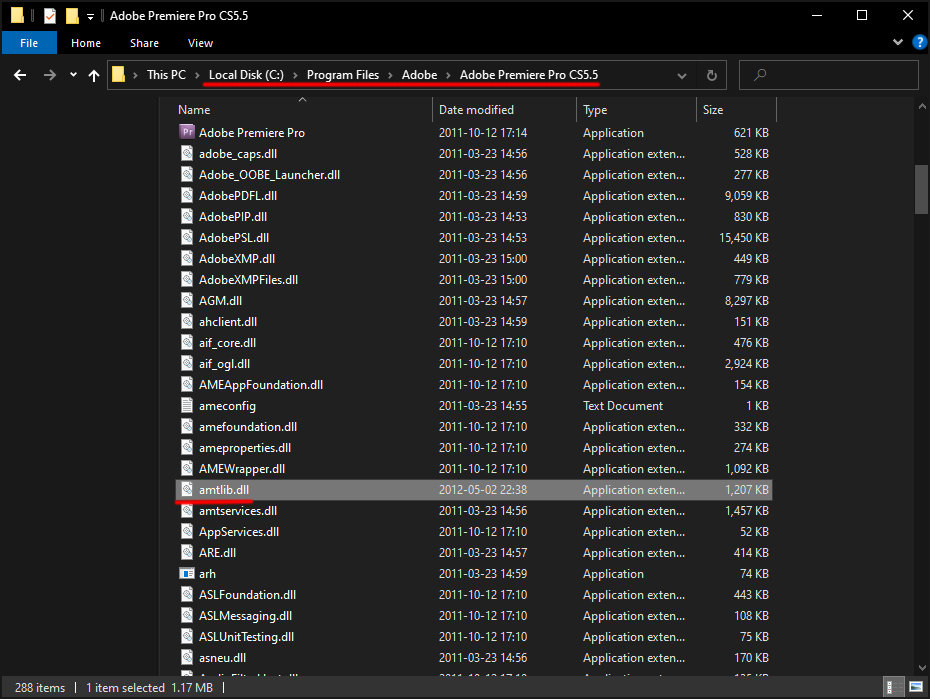Navigate to Local Disk (C:) breadcrumb
This screenshot has width=930, height=699.
pos(246,75)
